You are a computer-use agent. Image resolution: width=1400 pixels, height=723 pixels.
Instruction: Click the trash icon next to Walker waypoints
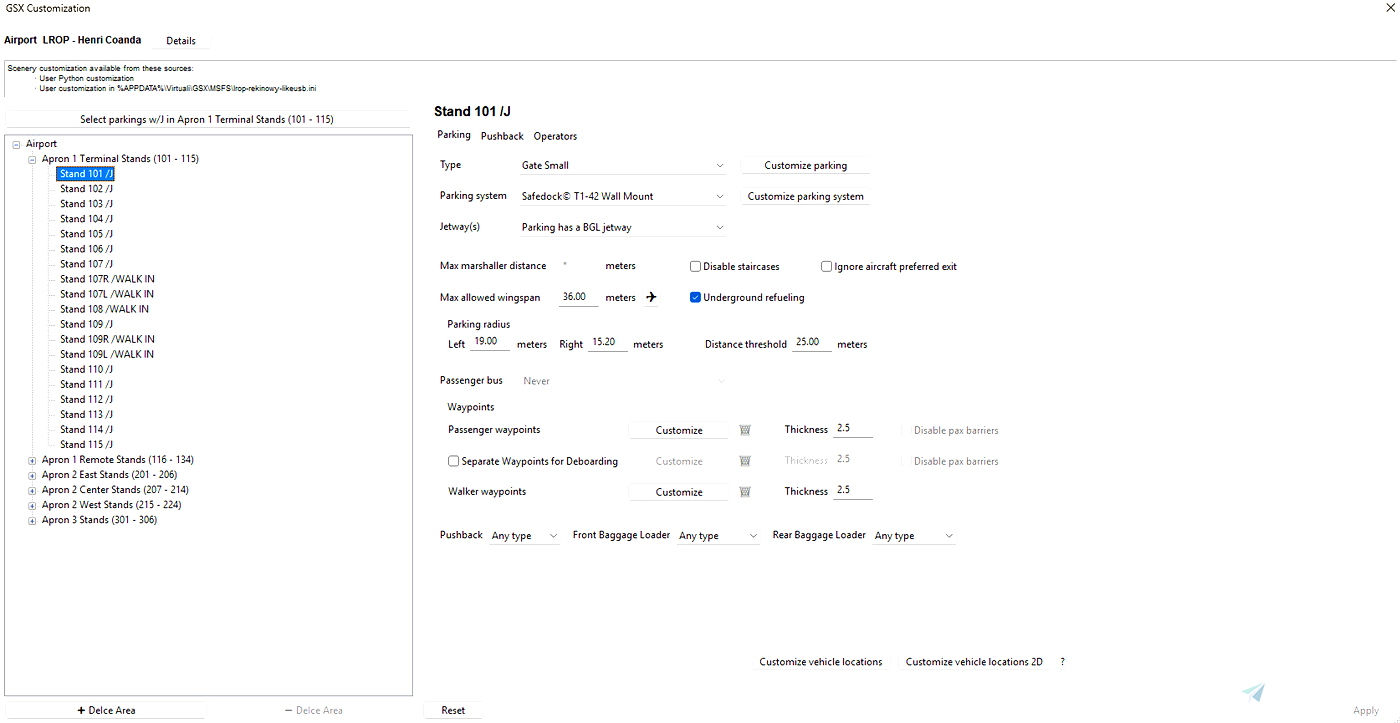[744, 491]
